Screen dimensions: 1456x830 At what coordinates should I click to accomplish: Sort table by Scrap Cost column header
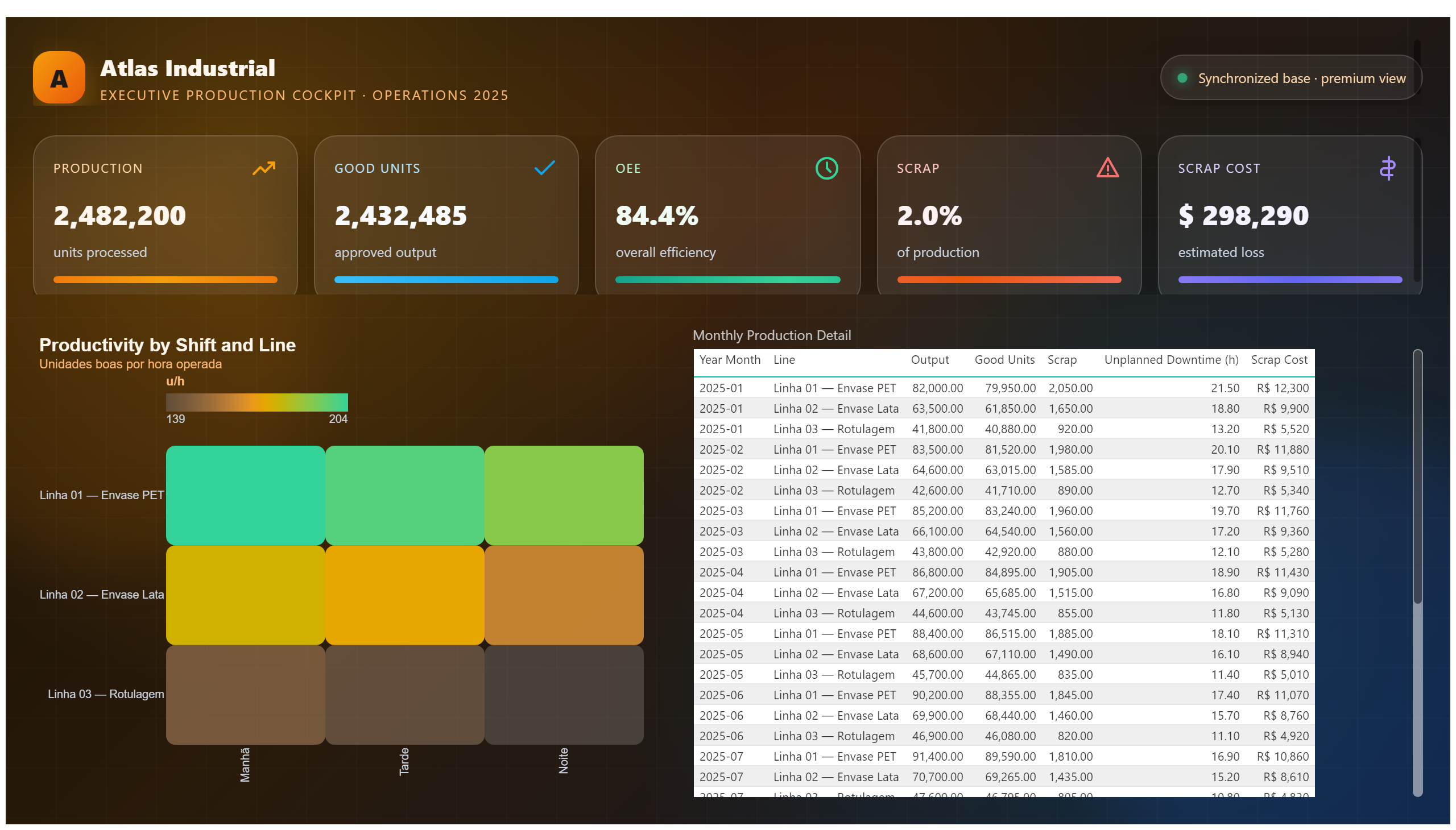coord(1279,360)
